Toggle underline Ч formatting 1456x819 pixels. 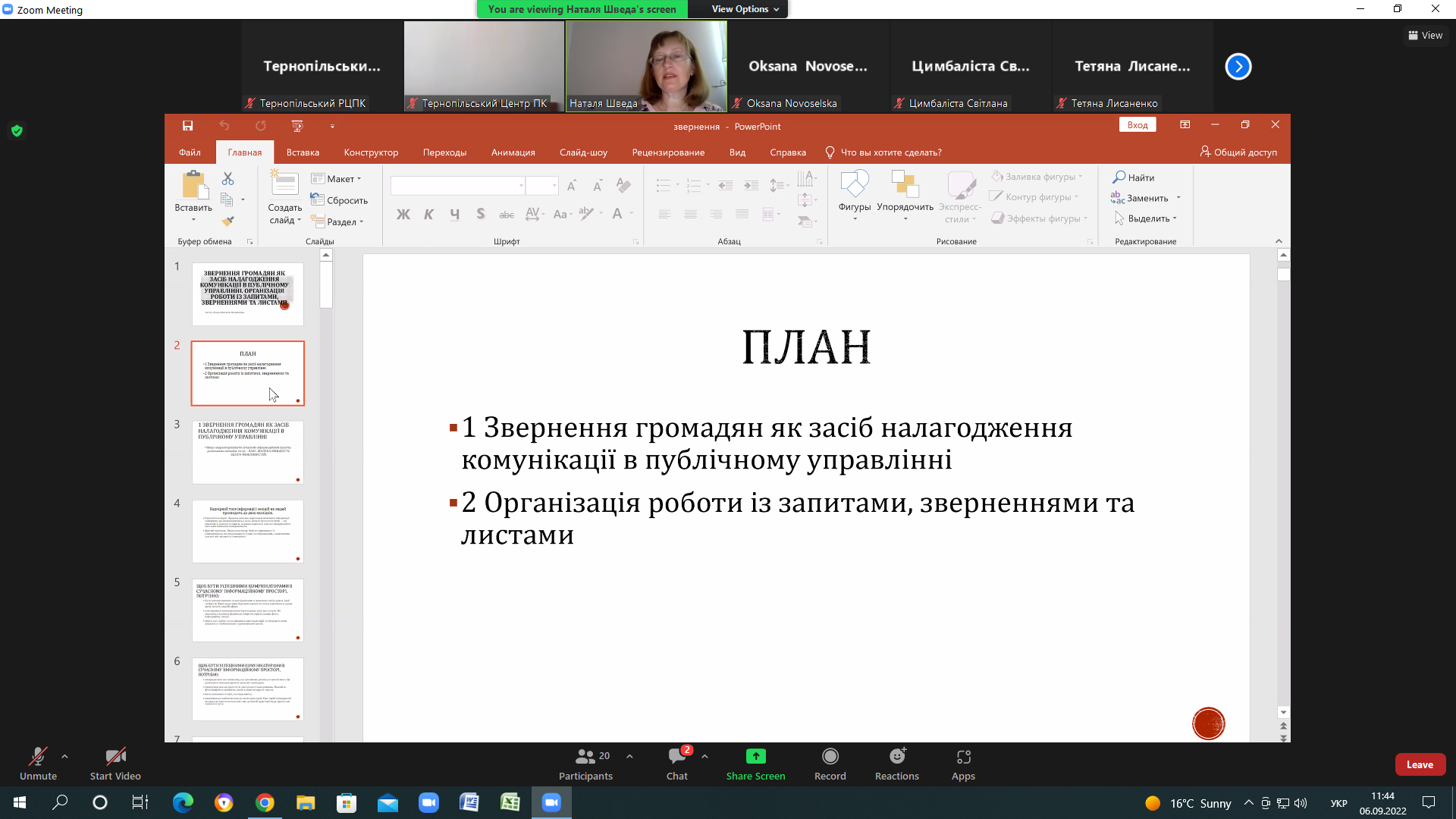pyautogui.click(x=454, y=215)
